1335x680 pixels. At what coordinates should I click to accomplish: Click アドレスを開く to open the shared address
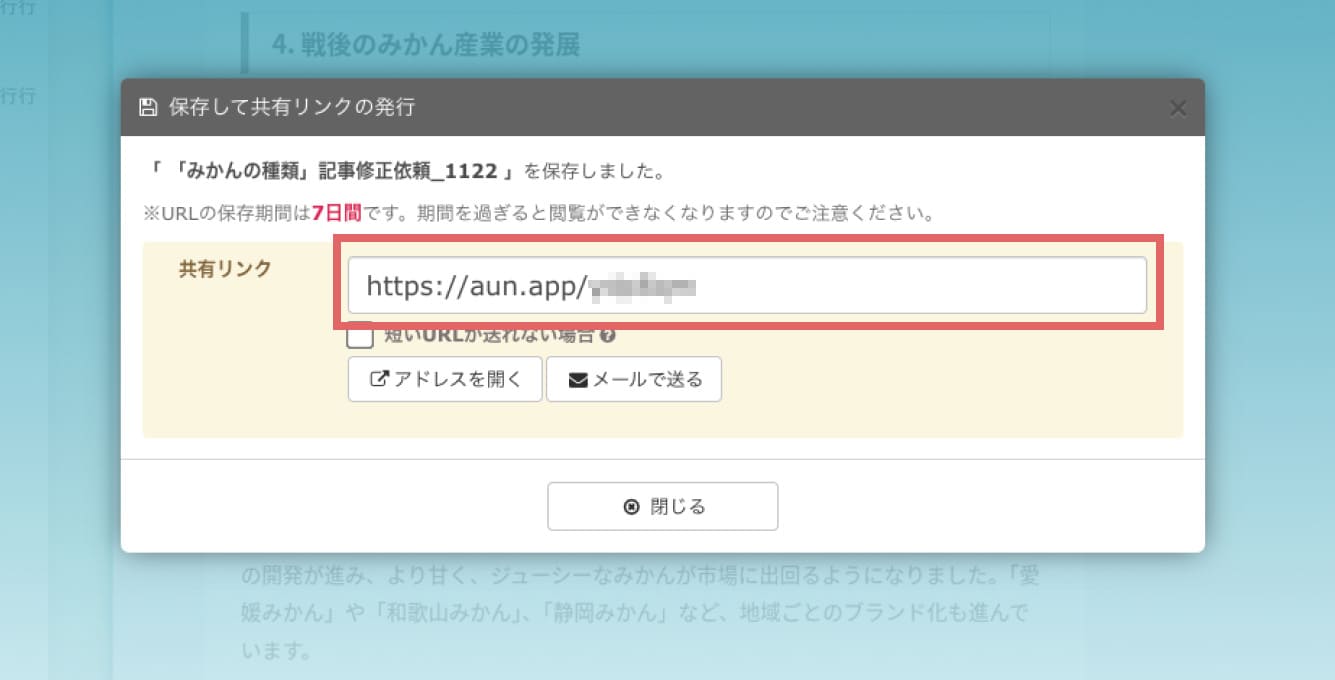(445, 378)
